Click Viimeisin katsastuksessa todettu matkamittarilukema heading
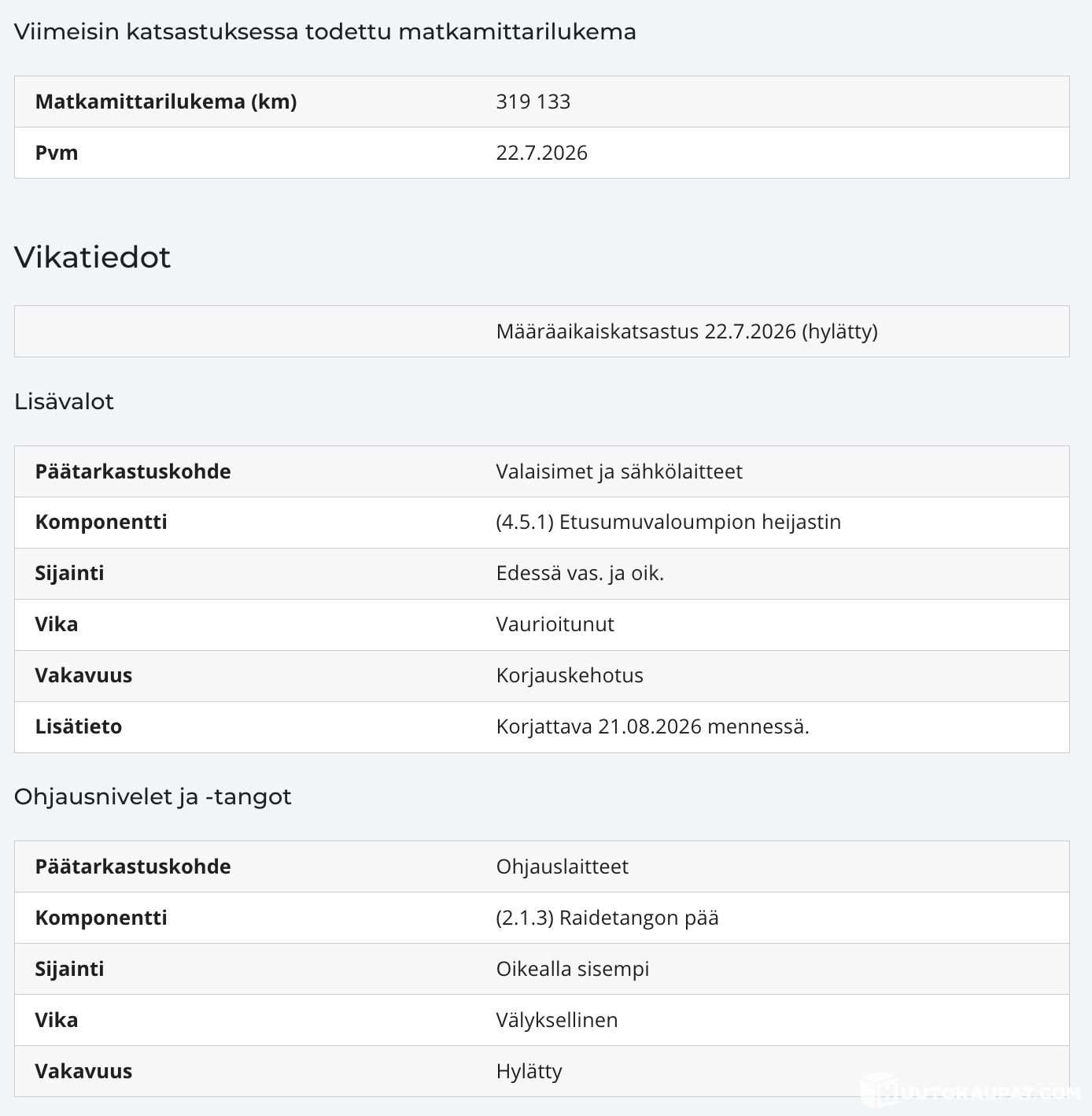This screenshot has width=1092, height=1116. pos(325,31)
